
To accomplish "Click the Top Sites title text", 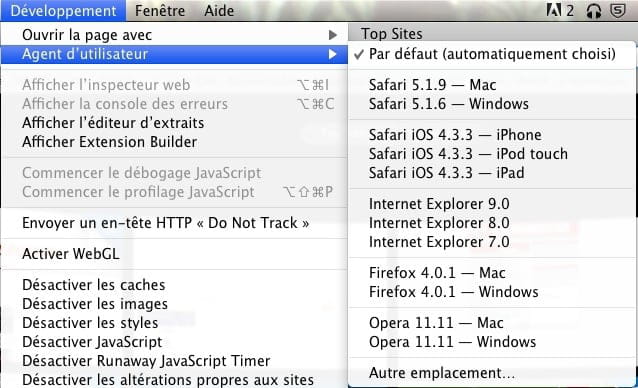I will 391,34.
